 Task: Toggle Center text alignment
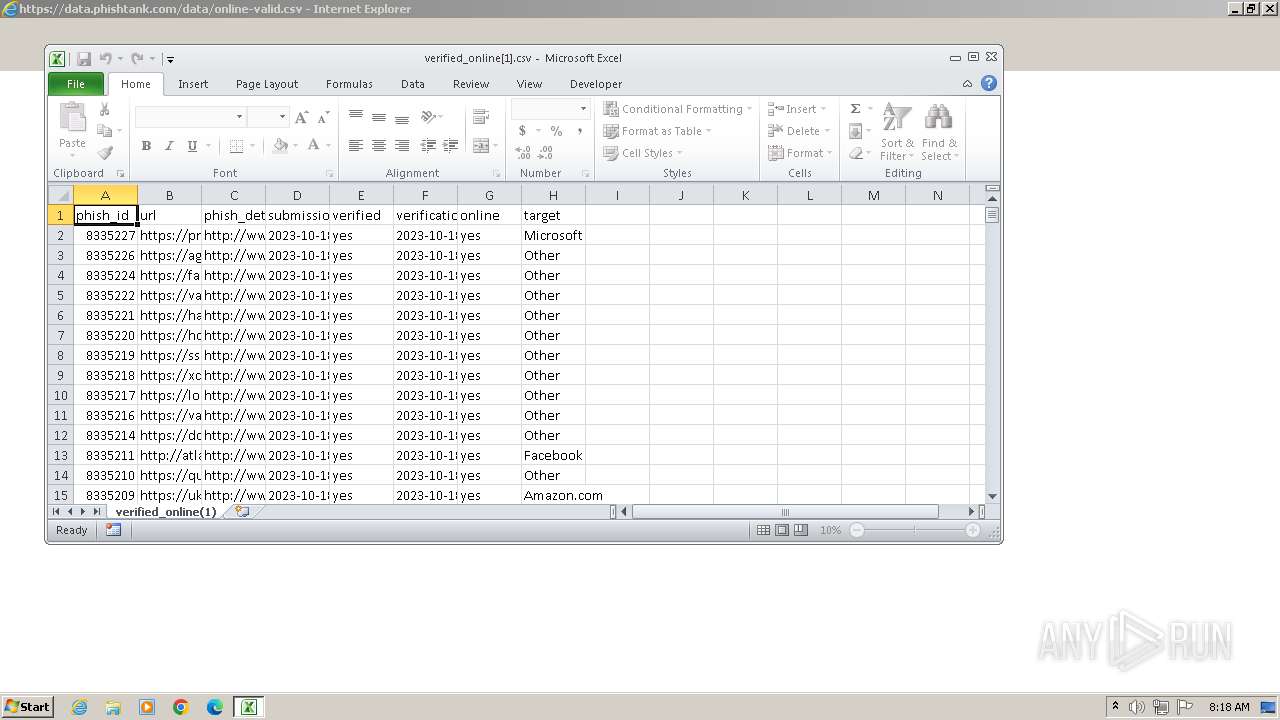click(379, 146)
